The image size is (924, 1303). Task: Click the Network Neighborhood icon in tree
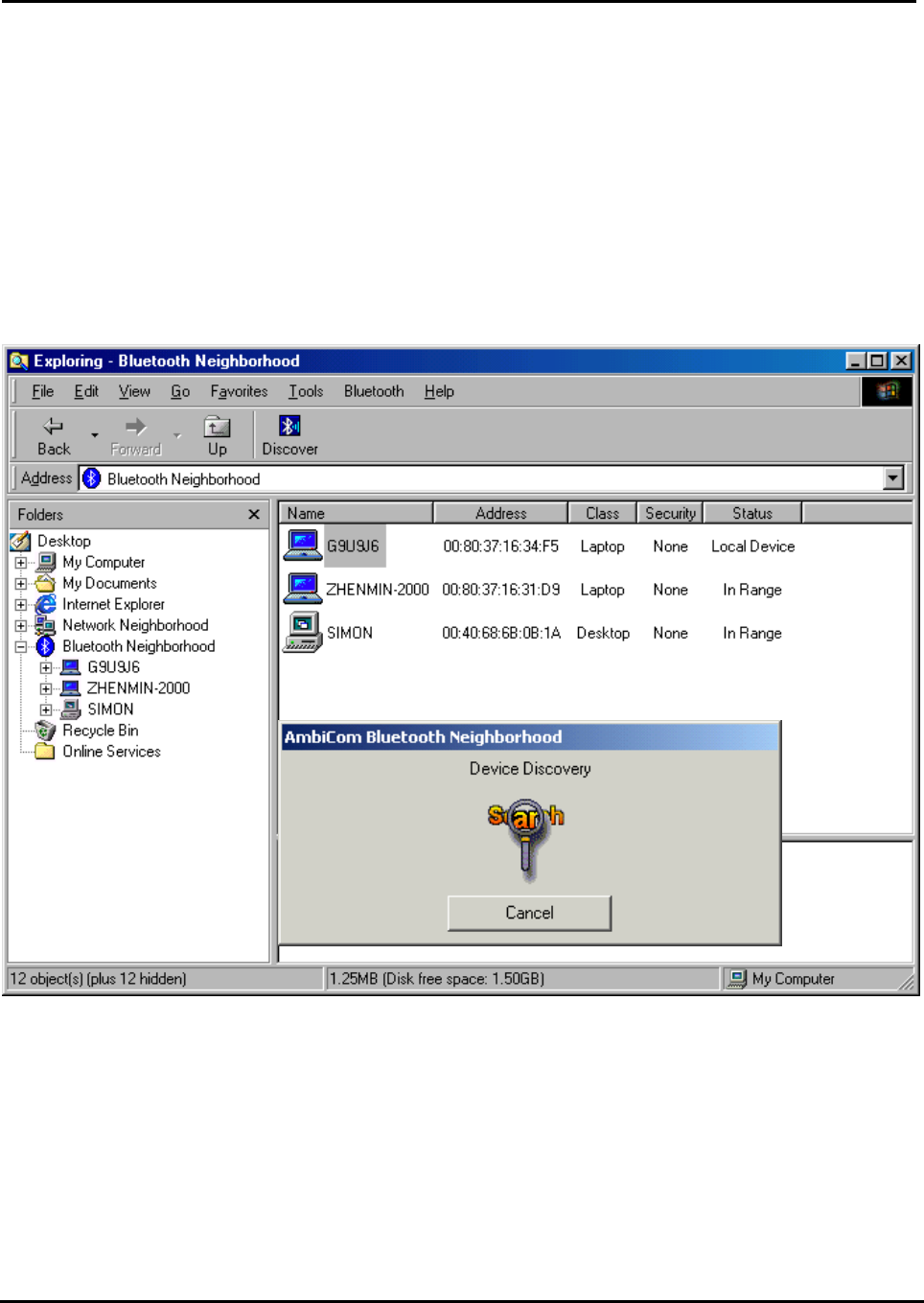point(46,626)
